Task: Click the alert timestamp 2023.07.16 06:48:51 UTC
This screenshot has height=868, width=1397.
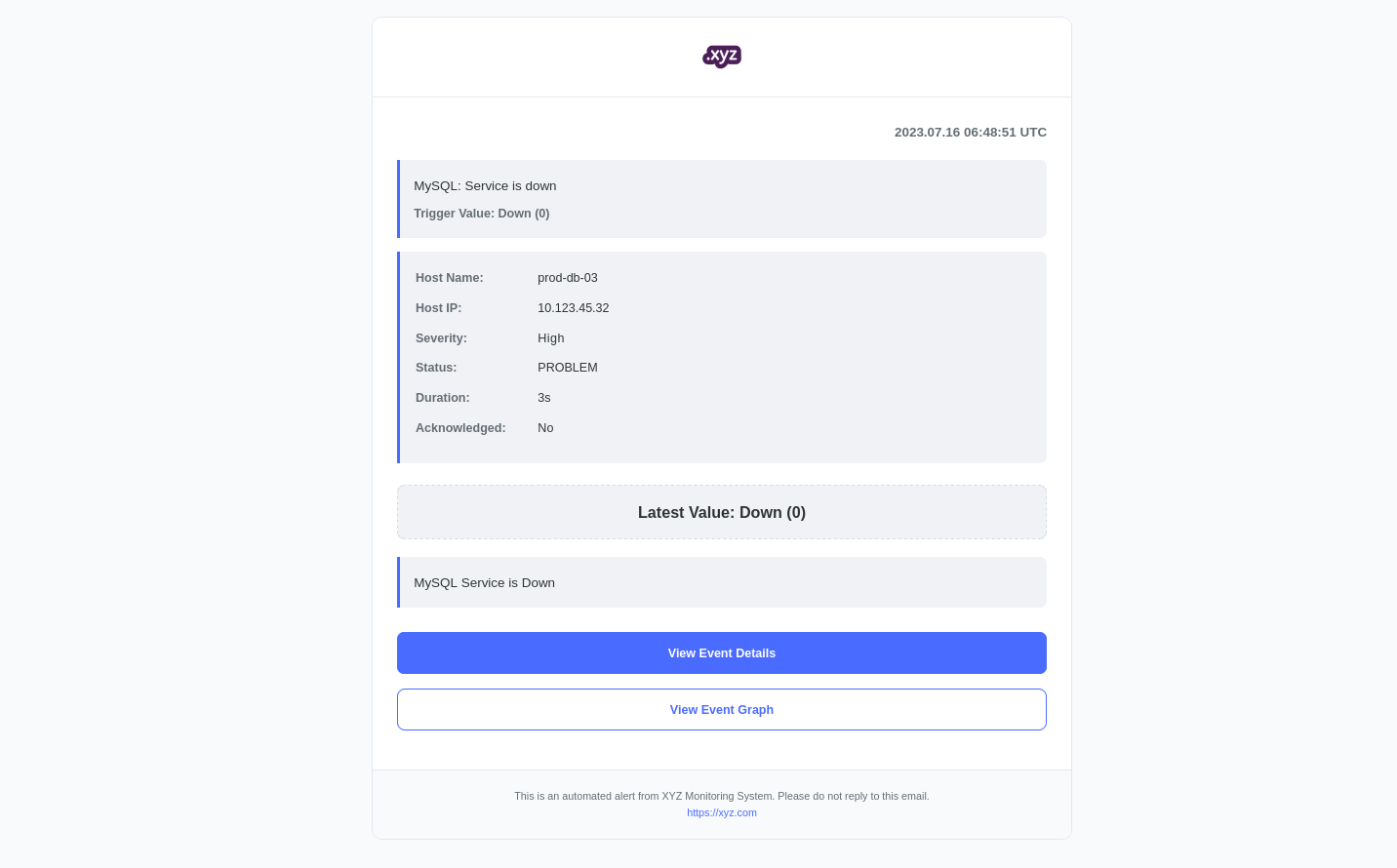Action: 970,133
